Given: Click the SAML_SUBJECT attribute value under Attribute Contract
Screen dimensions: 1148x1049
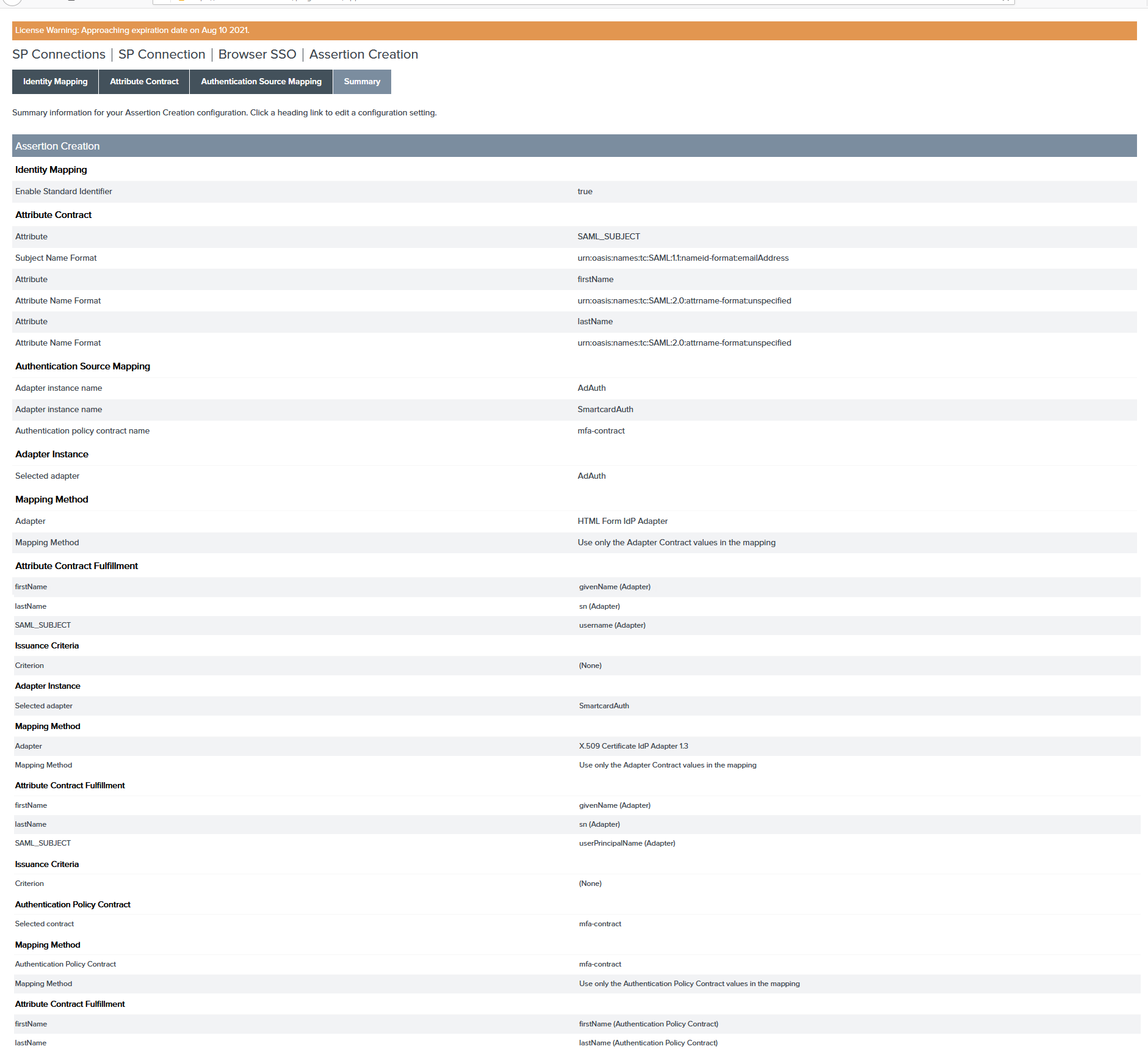Looking at the screenshot, I should tap(608, 236).
